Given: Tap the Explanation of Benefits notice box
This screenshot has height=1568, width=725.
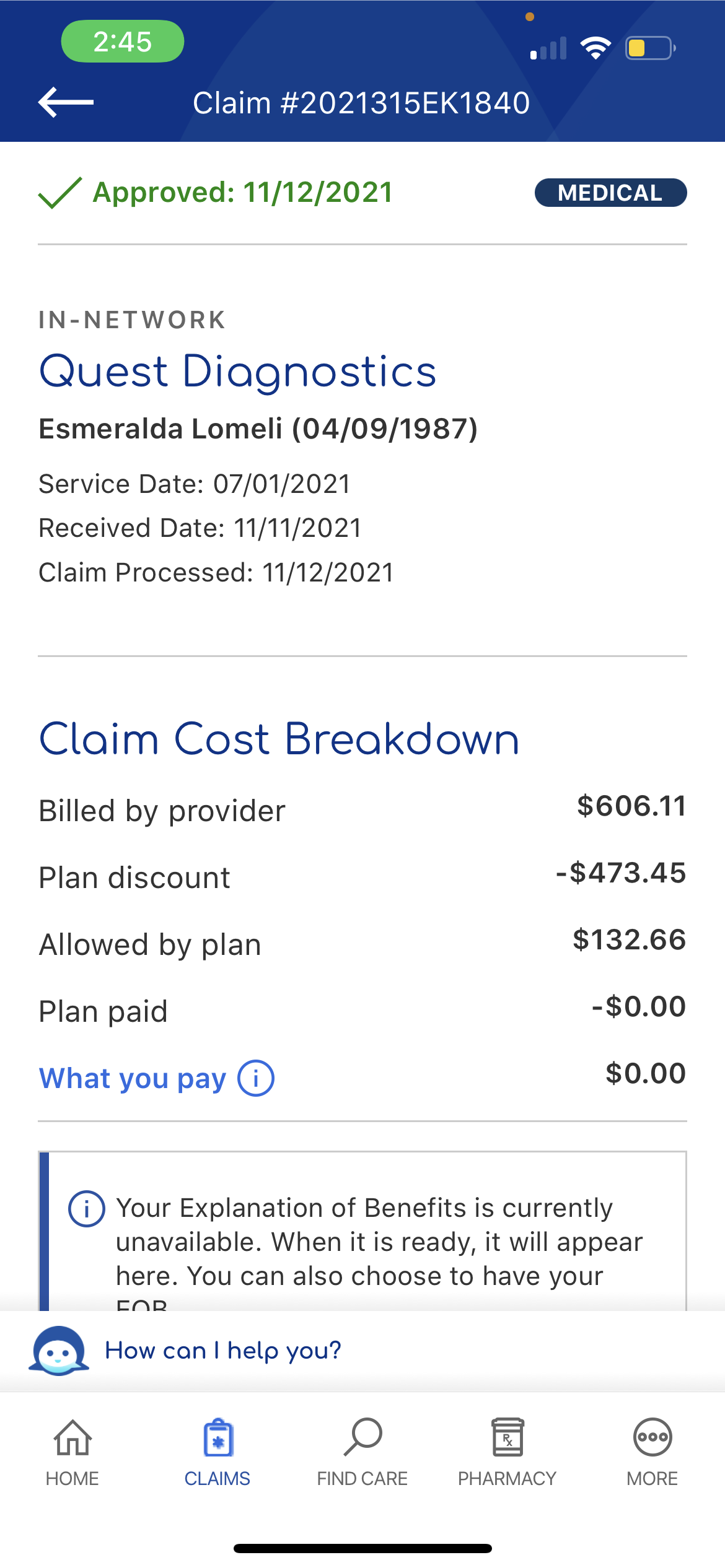Looking at the screenshot, I should click(372, 1242).
